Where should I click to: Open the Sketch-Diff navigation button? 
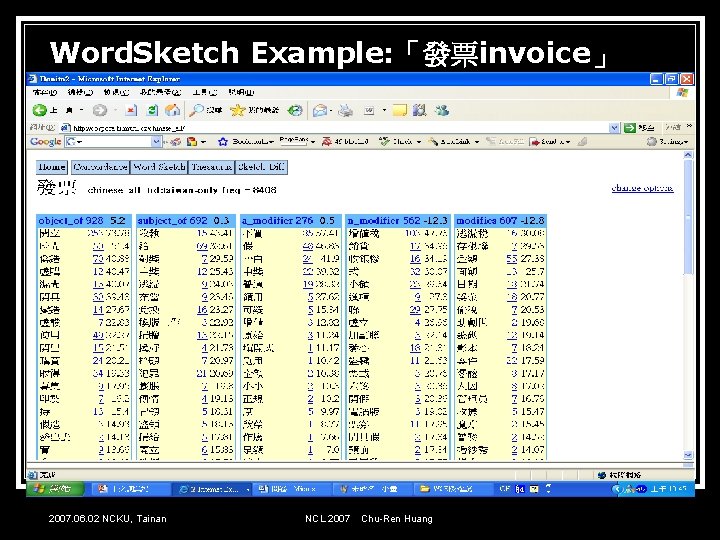(261, 167)
